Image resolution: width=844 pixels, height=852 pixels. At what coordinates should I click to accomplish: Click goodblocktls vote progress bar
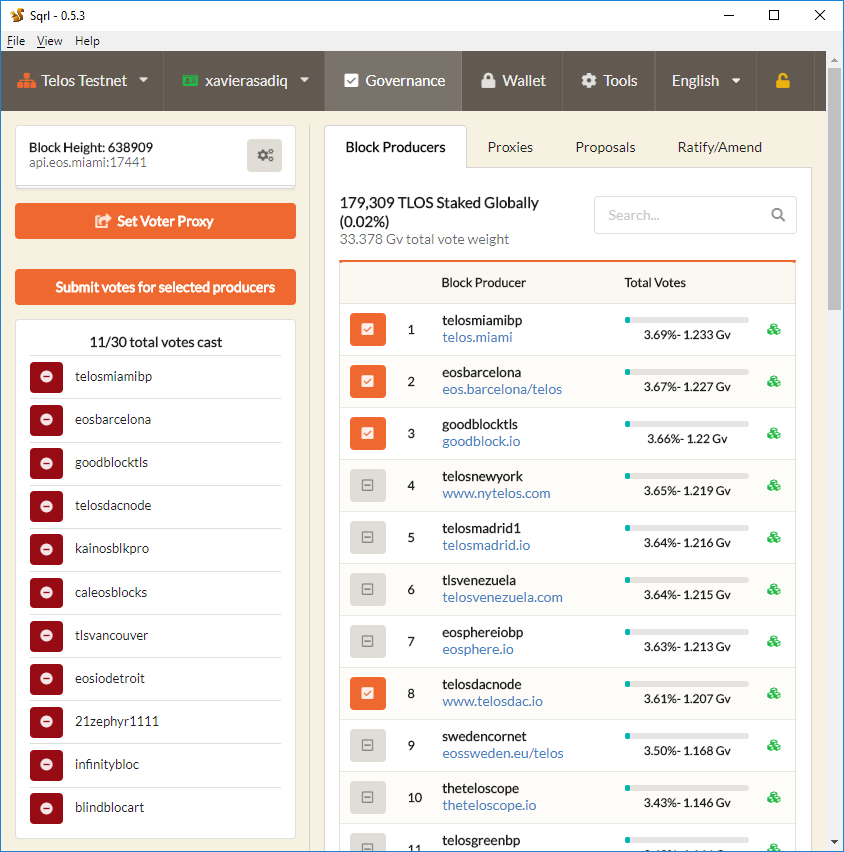(687, 424)
